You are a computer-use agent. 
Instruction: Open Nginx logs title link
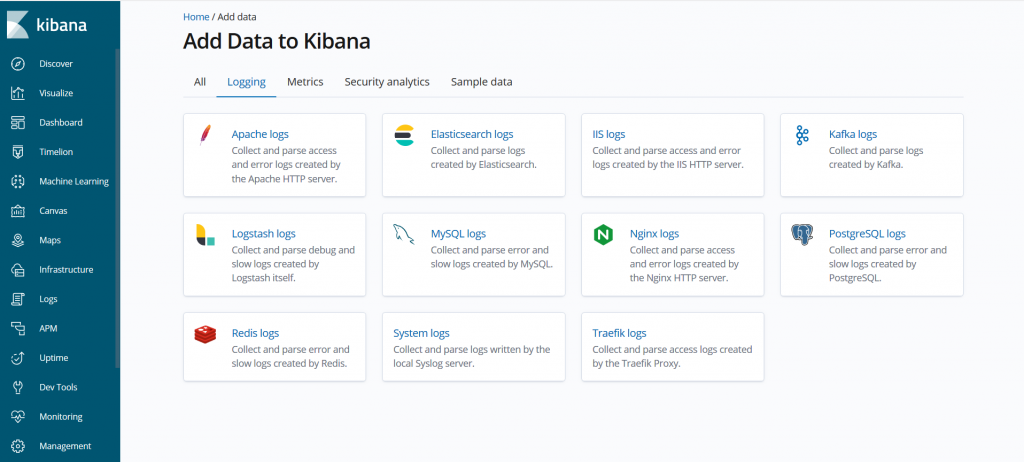point(654,233)
